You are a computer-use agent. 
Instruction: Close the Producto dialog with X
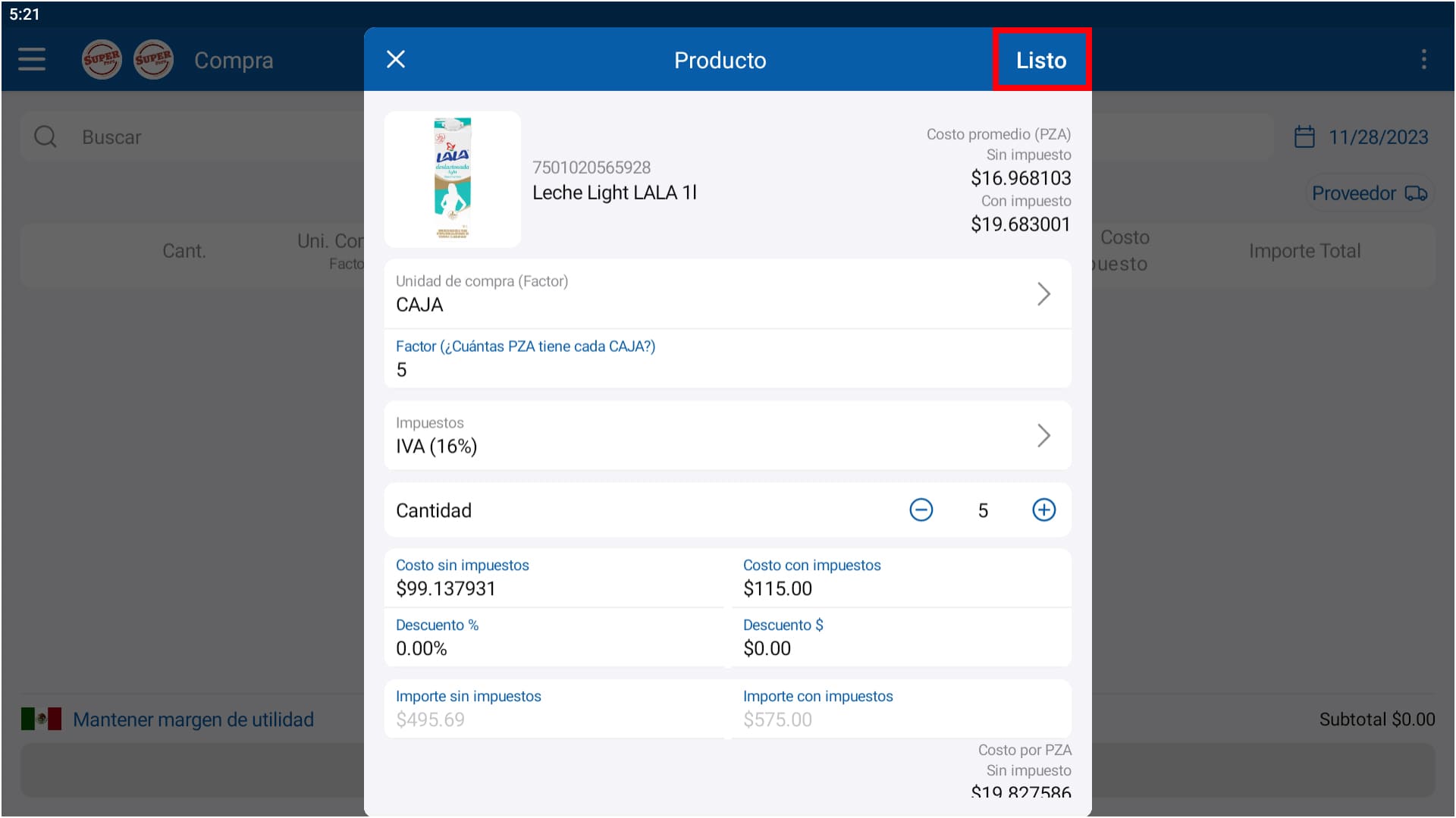point(396,59)
